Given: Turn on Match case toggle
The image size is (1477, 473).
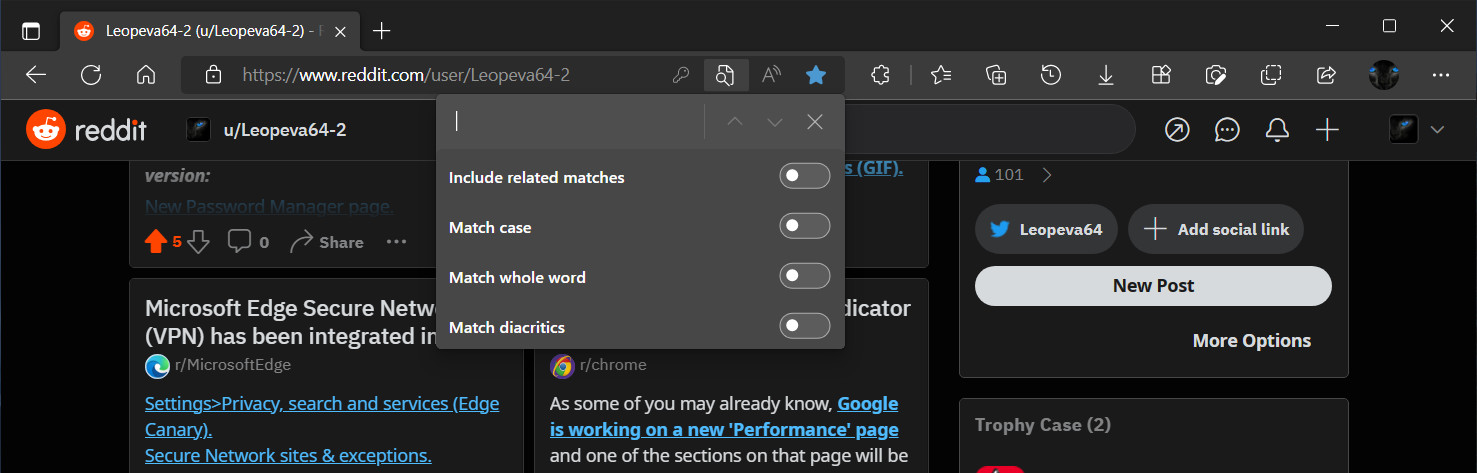Looking at the screenshot, I should tap(804, 227).
